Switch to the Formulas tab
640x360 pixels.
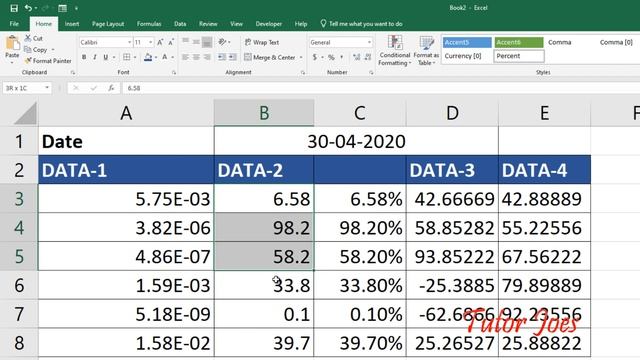coord(149,24)
